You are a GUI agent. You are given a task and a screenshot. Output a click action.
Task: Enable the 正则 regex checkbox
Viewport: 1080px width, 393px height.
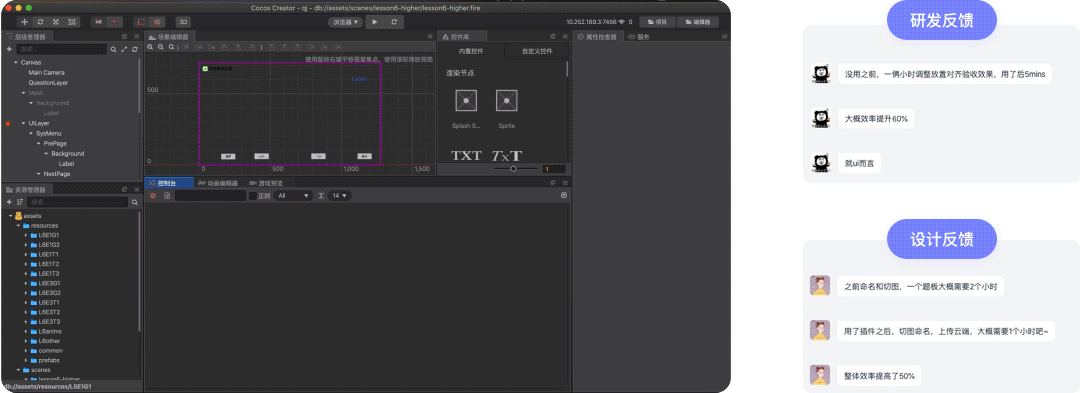(253, 196)
